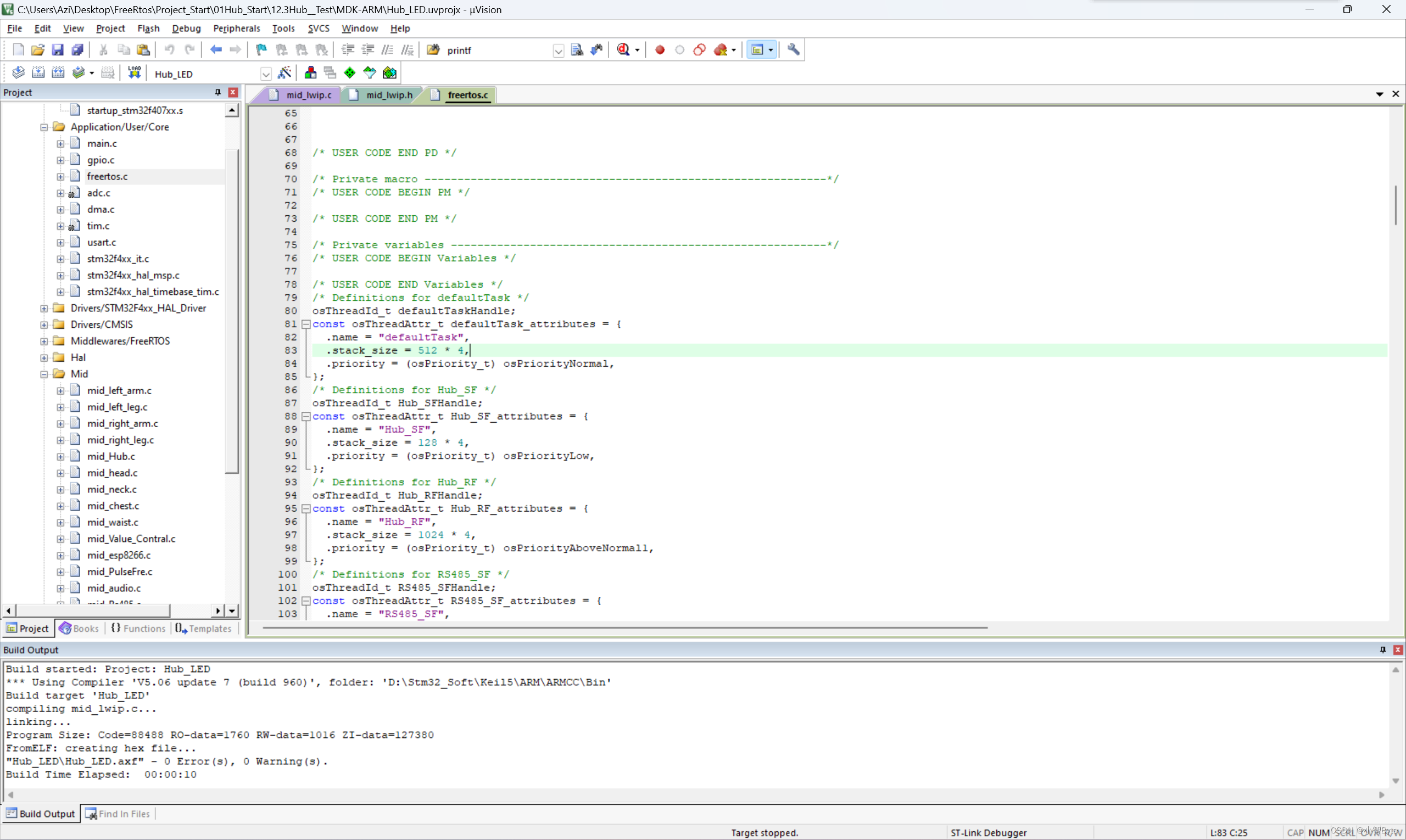The width and height of the screenshot is (1406, 840).
Task: Click Start/Stop Debug Session icon
Action: click(x=623, y=50)
